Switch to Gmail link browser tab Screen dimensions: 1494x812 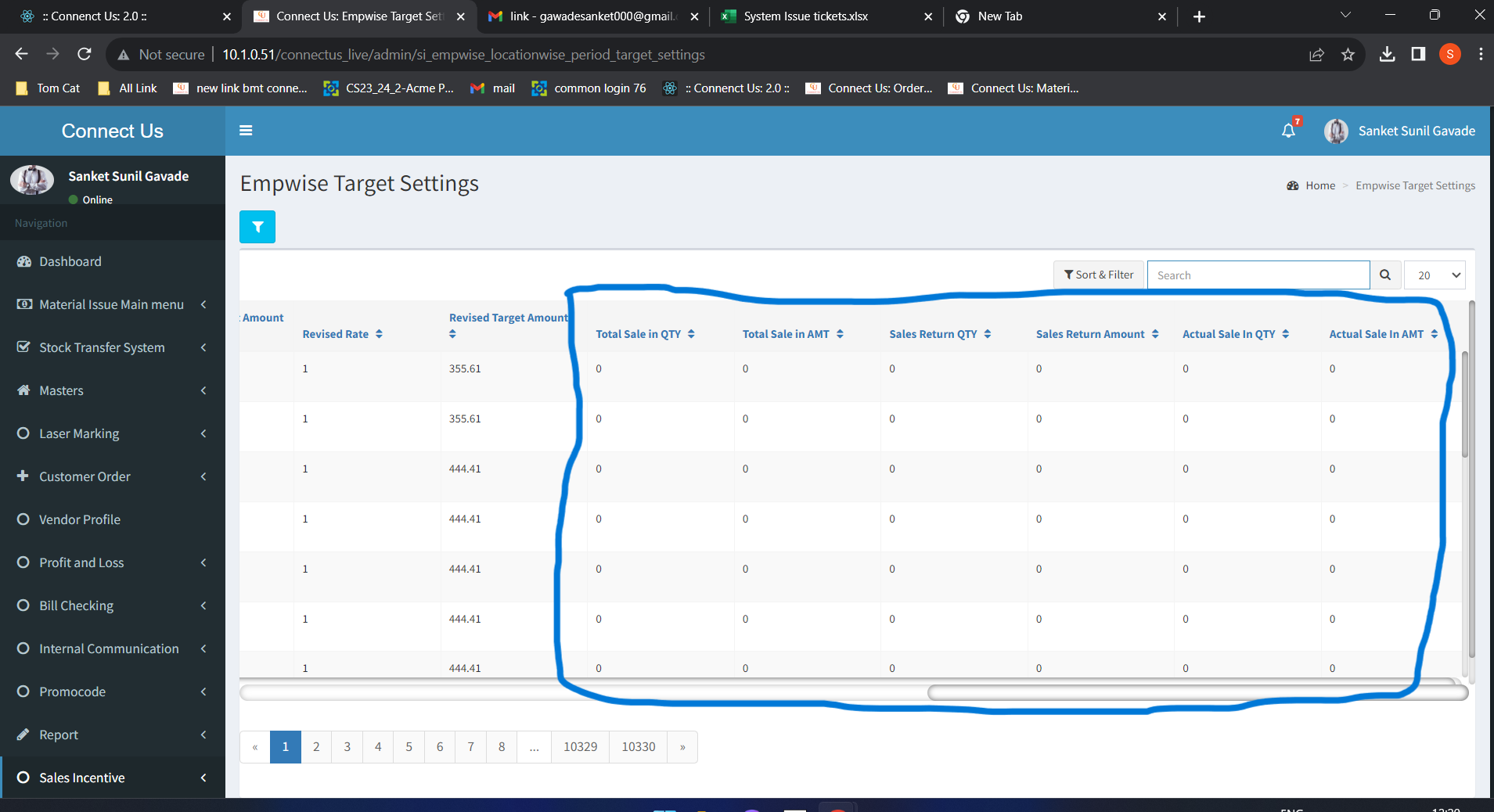(593, 16)
